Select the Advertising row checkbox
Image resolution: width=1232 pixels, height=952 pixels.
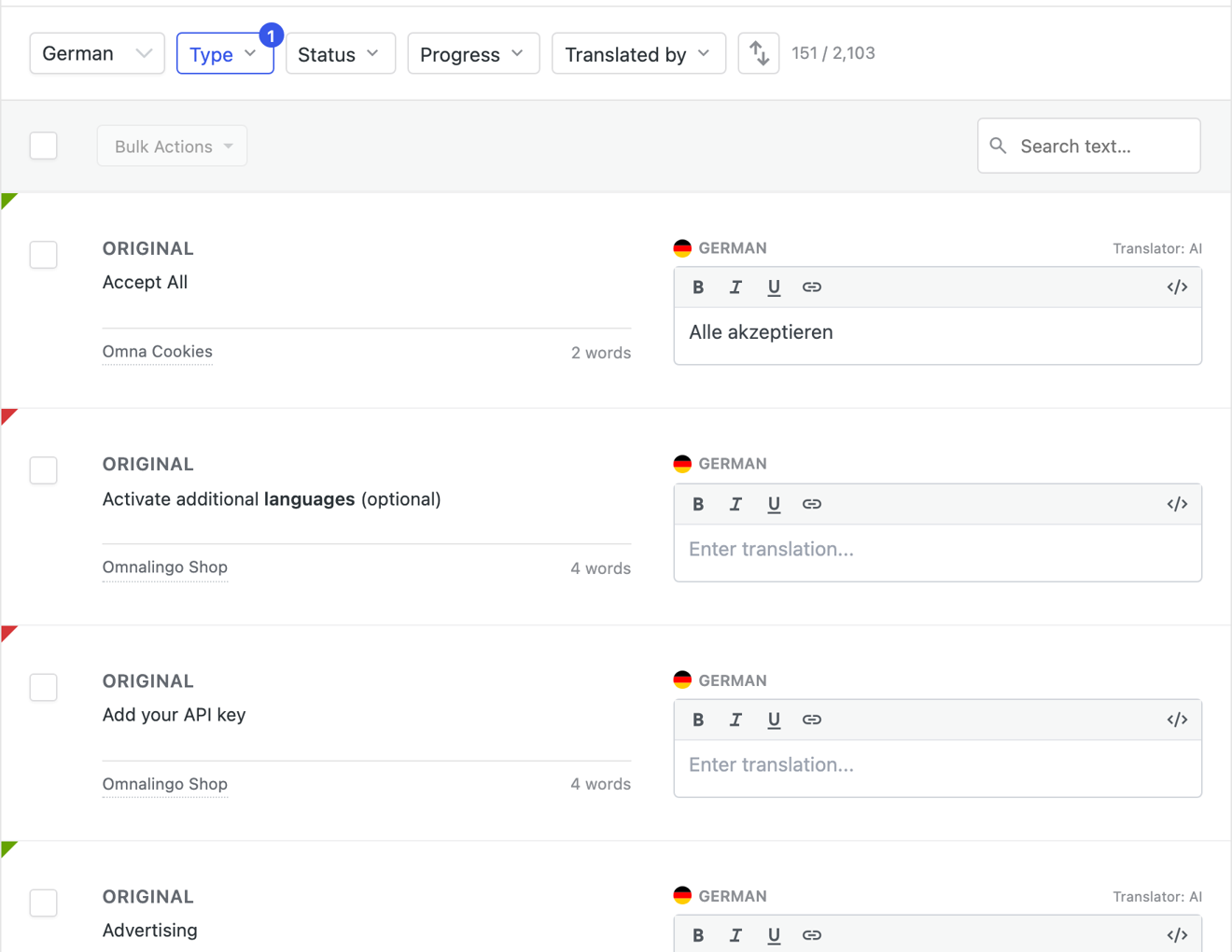point(44,903)
